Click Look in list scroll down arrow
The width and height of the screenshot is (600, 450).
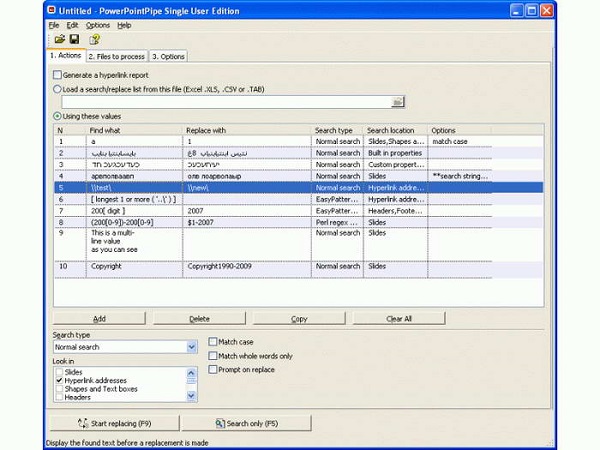[x=191, y=396]
